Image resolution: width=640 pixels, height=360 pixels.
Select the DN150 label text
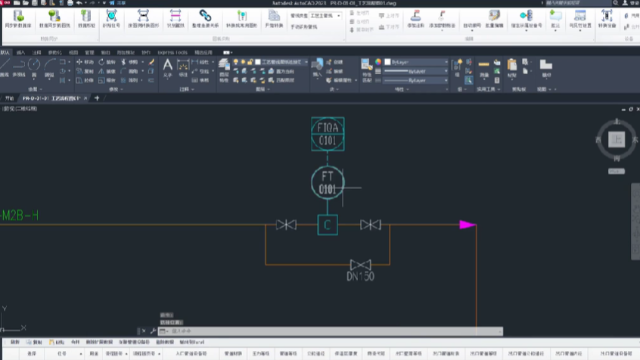360,276
